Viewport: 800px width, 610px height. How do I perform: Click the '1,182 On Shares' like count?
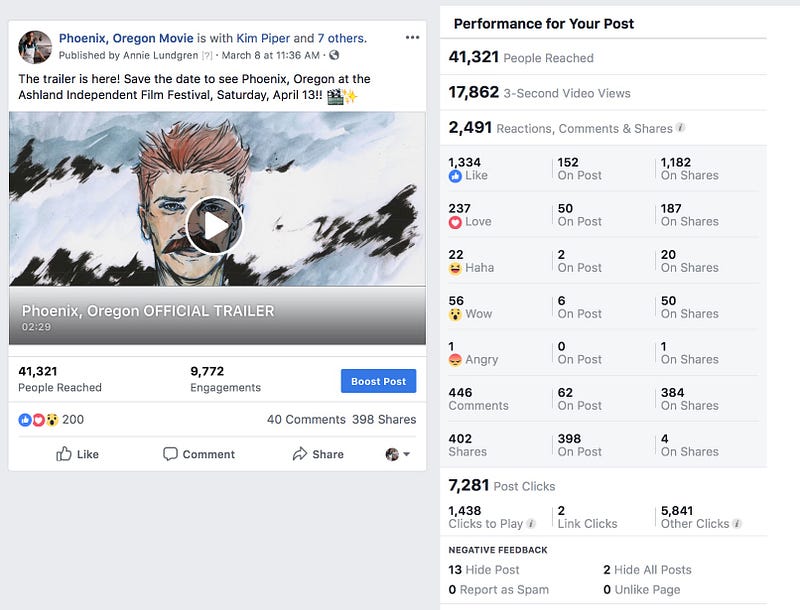(x=690, y=169)
